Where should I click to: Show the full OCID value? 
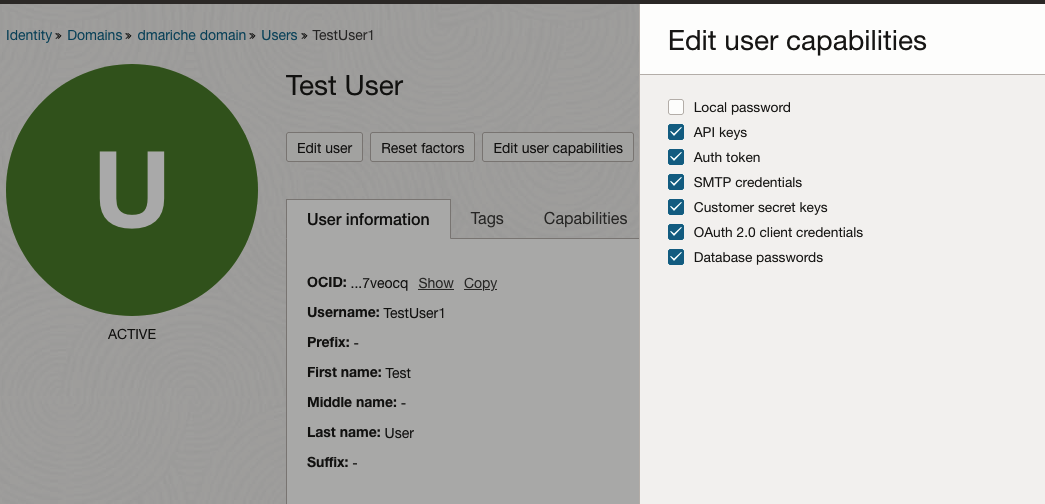tap(436, 283)
